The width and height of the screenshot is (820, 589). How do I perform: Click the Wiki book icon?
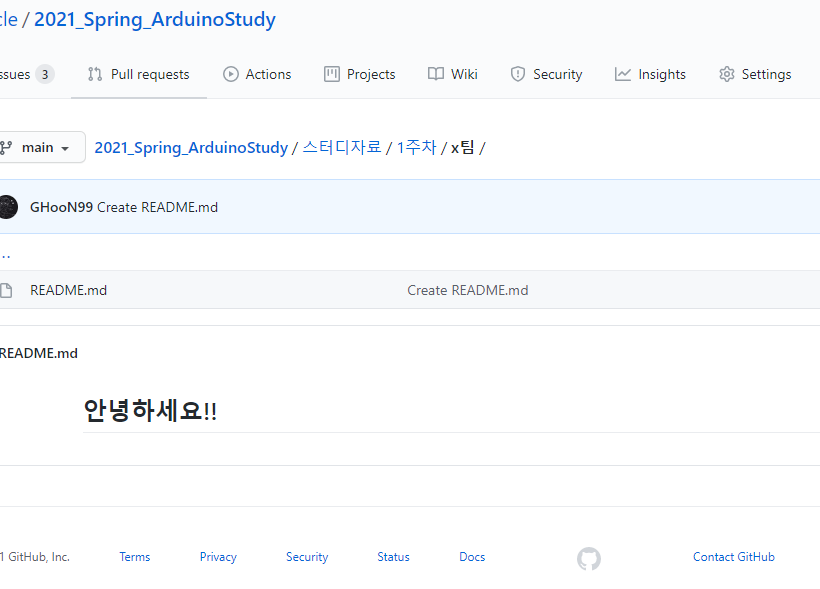pos(436,73)
